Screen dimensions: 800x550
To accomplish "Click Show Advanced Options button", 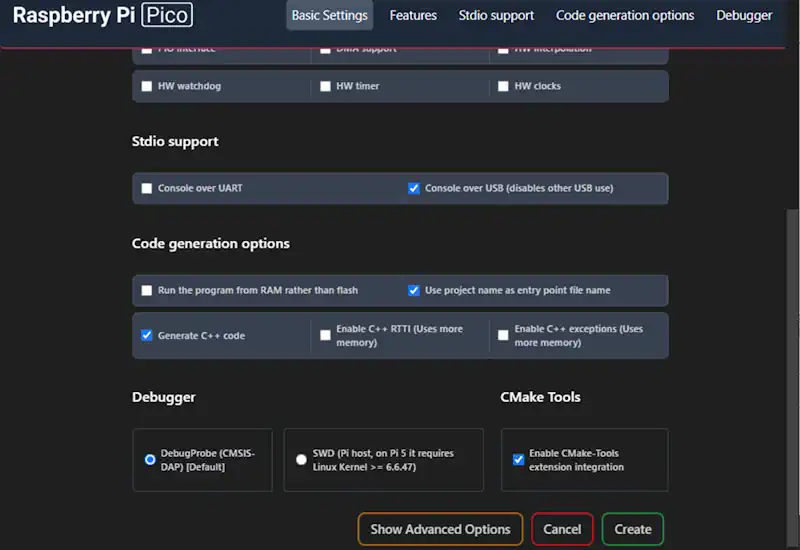I will (440, 529).
